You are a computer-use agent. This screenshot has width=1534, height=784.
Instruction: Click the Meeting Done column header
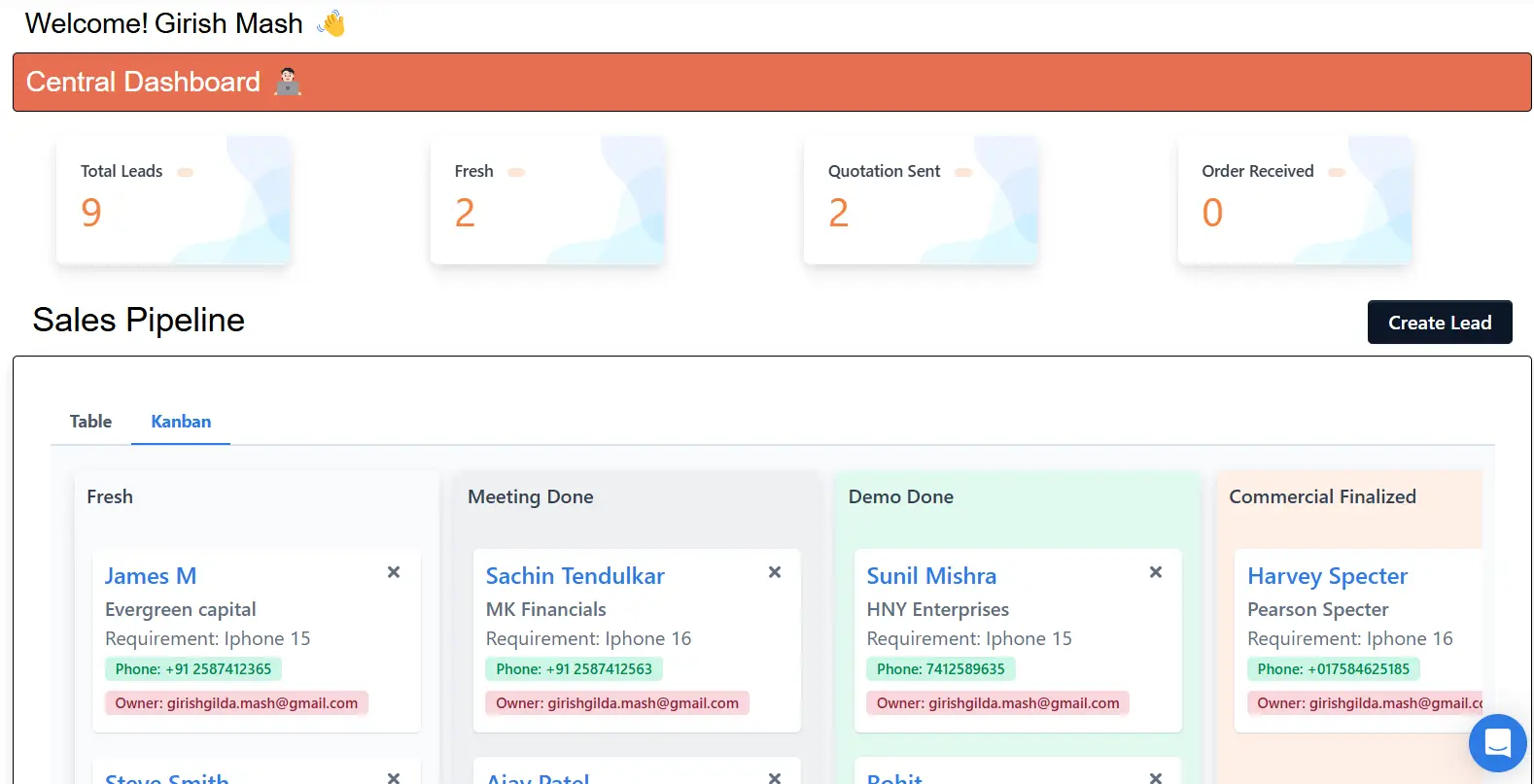(531, 496)
